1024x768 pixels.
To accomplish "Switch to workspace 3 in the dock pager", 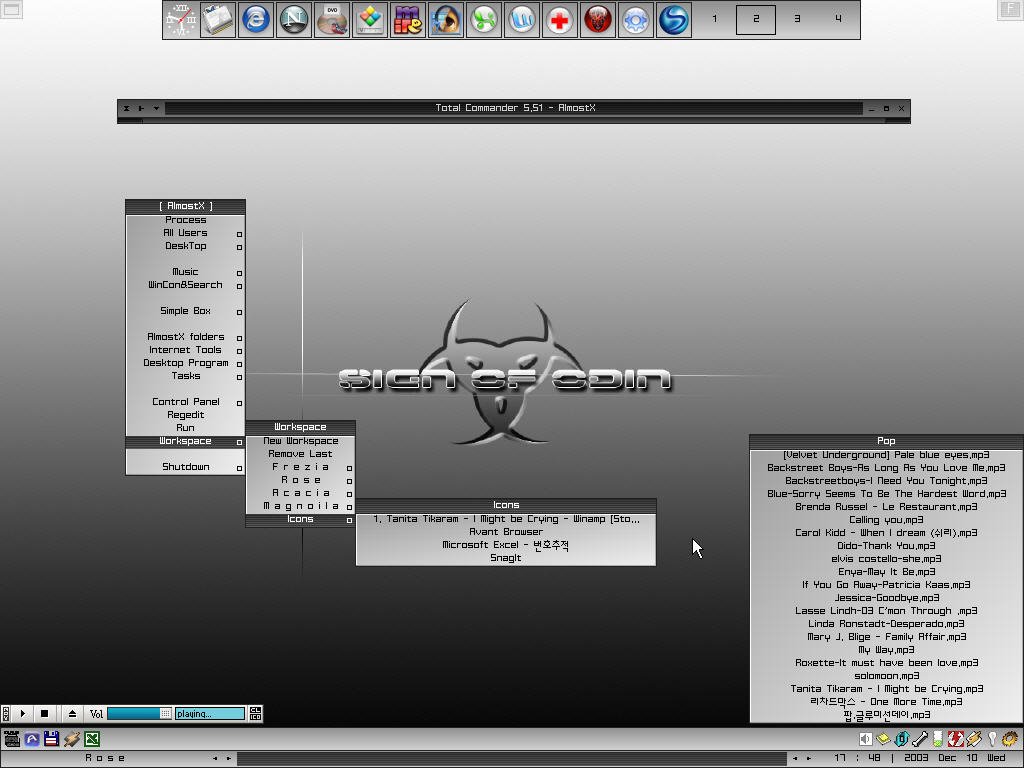I will pyautogui.click(x=797, y=19).
